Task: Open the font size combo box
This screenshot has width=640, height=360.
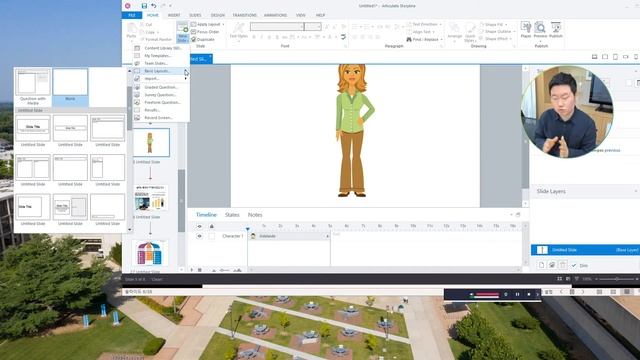Action: [313, 27]
